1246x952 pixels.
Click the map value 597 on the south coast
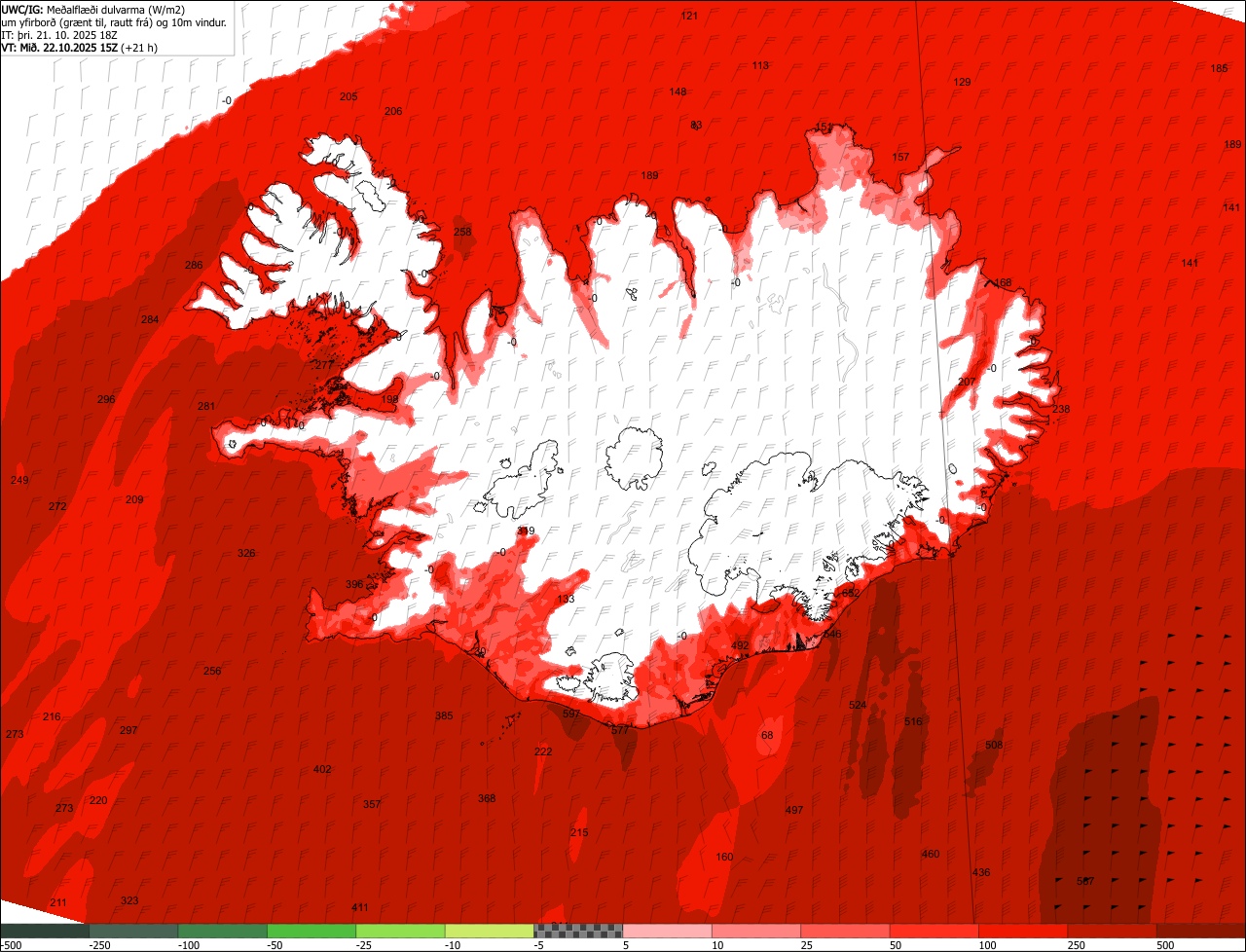tap(571, 714)
